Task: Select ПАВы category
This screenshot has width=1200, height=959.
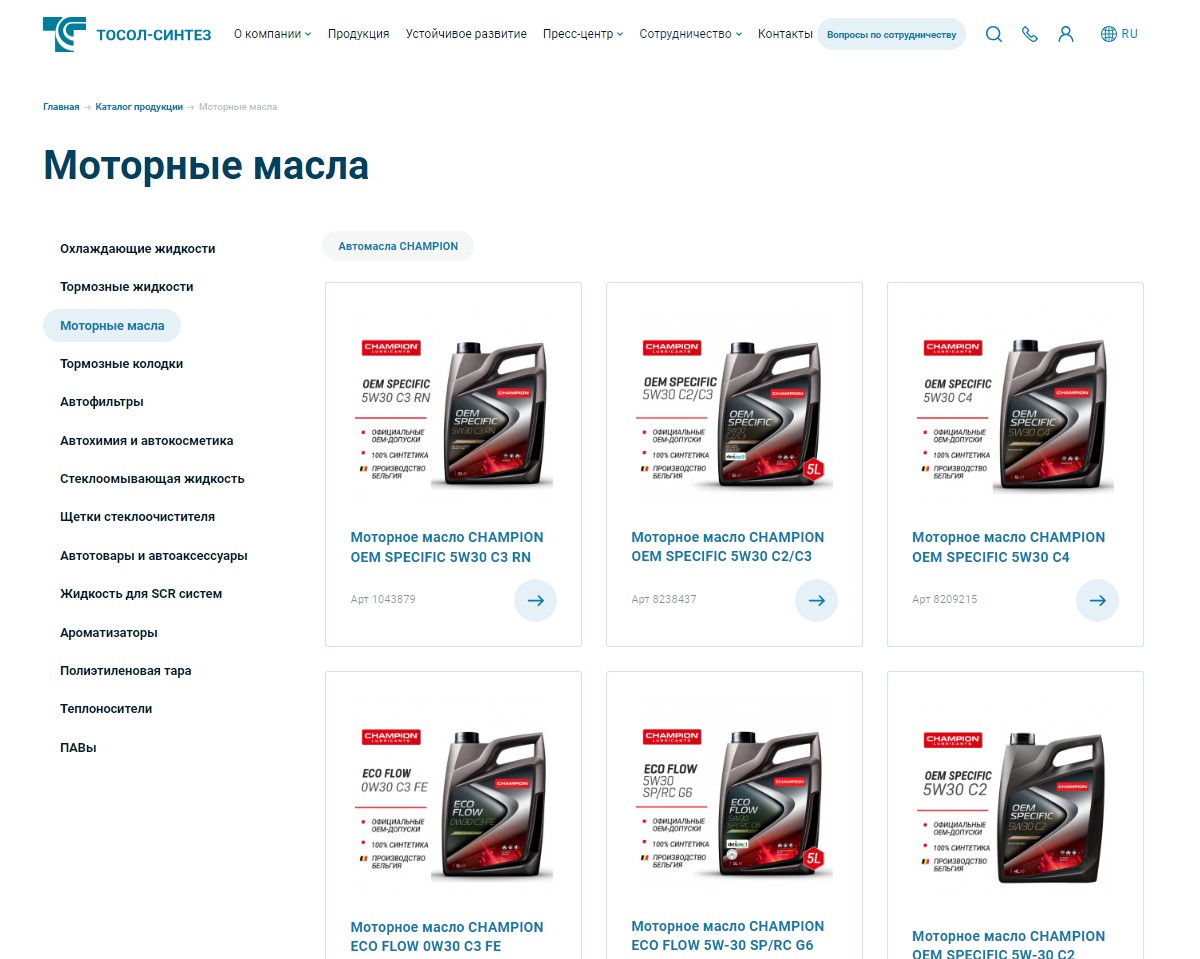Action: pyautogui.click(x=78, y=748)
